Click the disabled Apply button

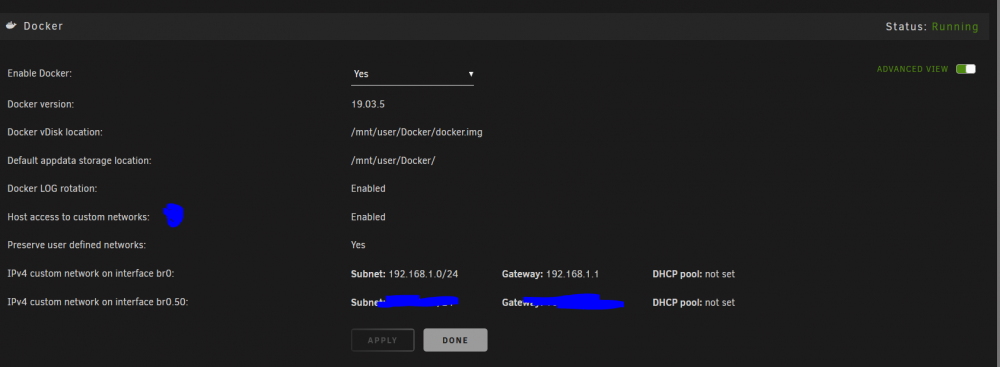pos(383,340)
